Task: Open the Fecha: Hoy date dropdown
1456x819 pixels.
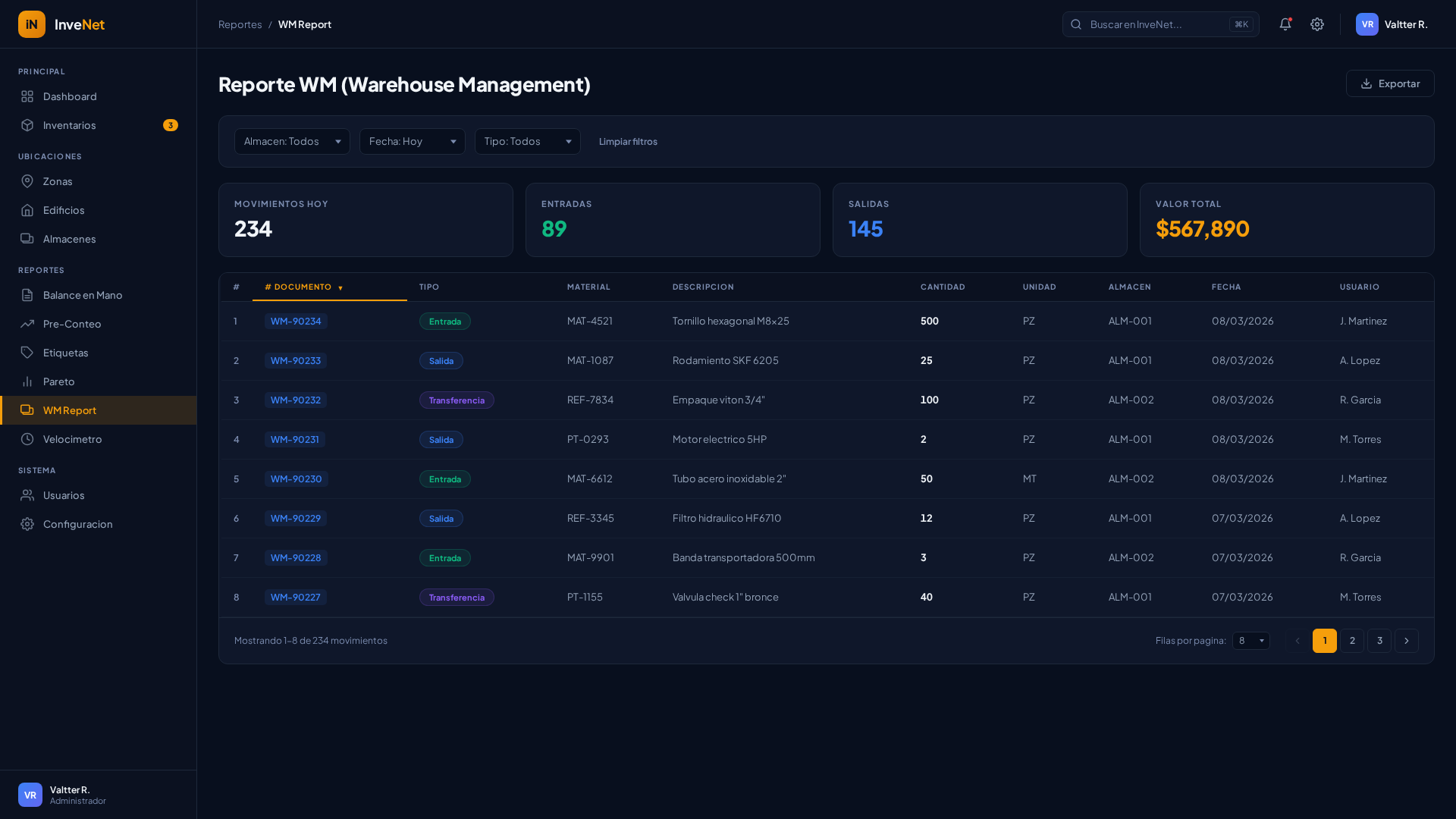Action: click(412, 142)
